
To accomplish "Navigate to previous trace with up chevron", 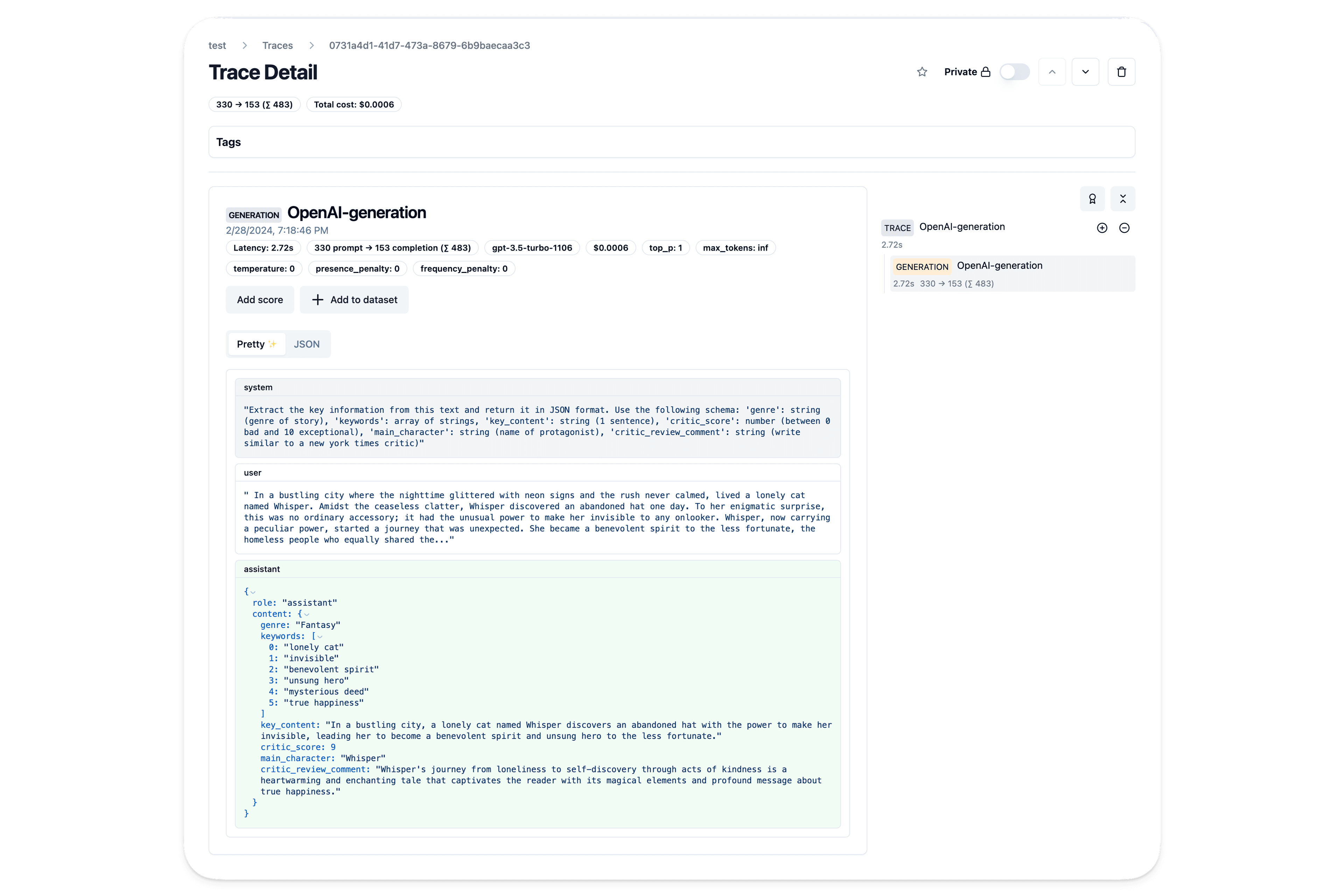I will coord(1052,71).
